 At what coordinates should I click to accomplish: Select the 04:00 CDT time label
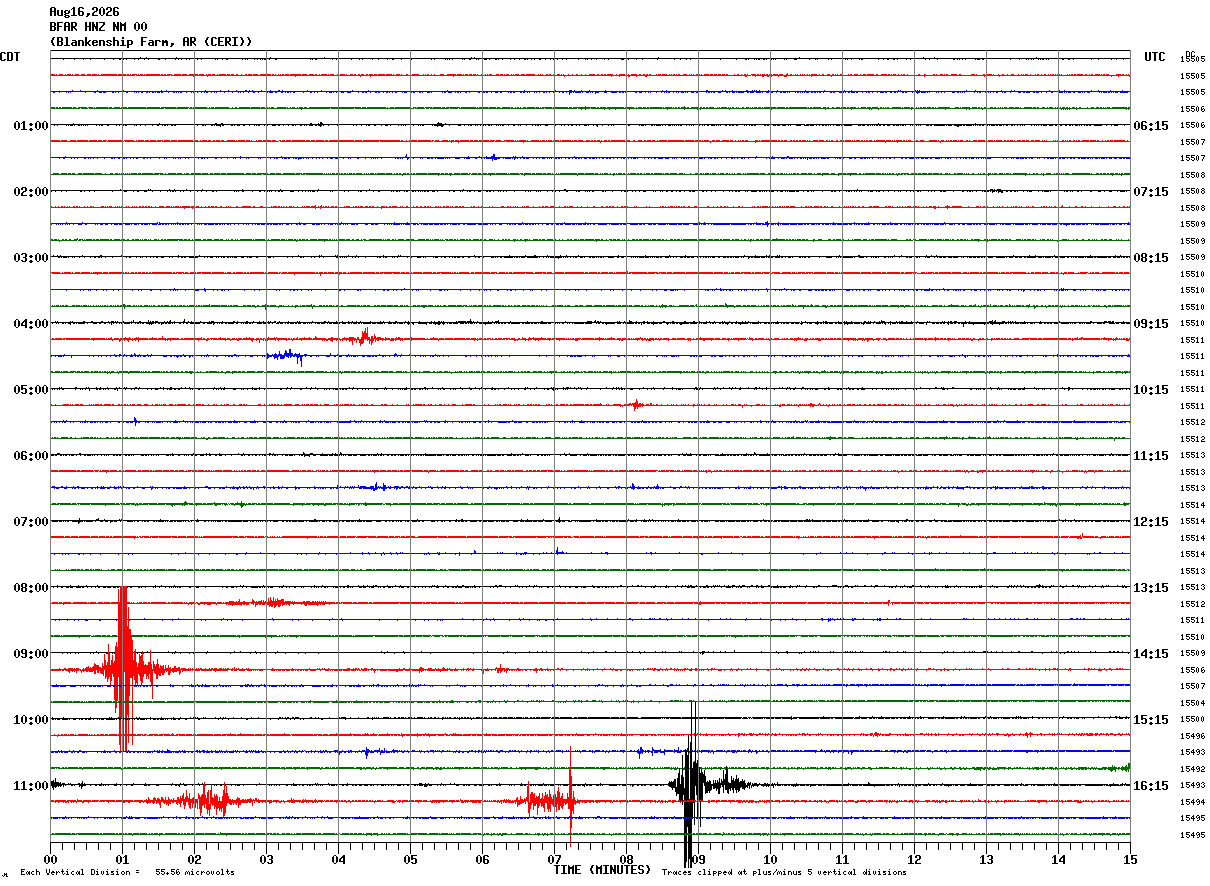[x=31, y=324]
